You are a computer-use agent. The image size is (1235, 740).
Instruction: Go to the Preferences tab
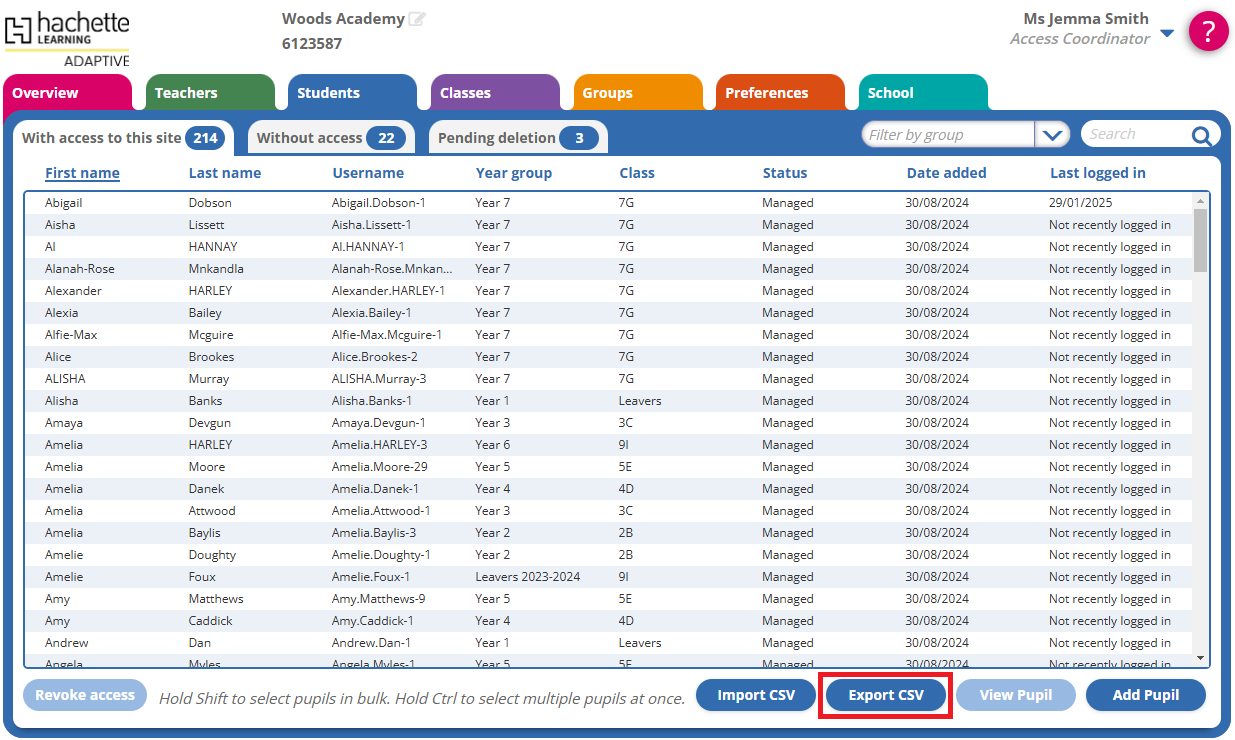coord(779,93)
